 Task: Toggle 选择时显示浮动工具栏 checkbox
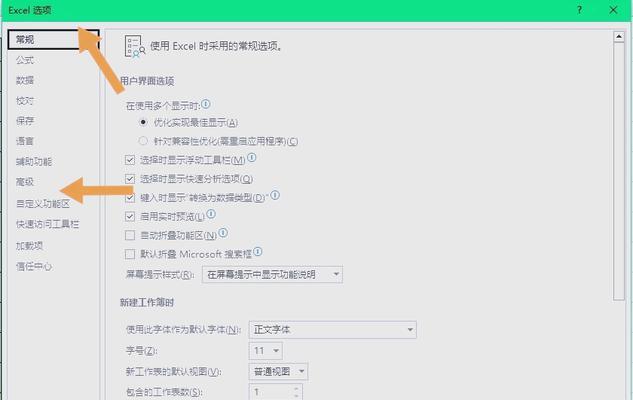pyautogui.click(x=130, y=160)
